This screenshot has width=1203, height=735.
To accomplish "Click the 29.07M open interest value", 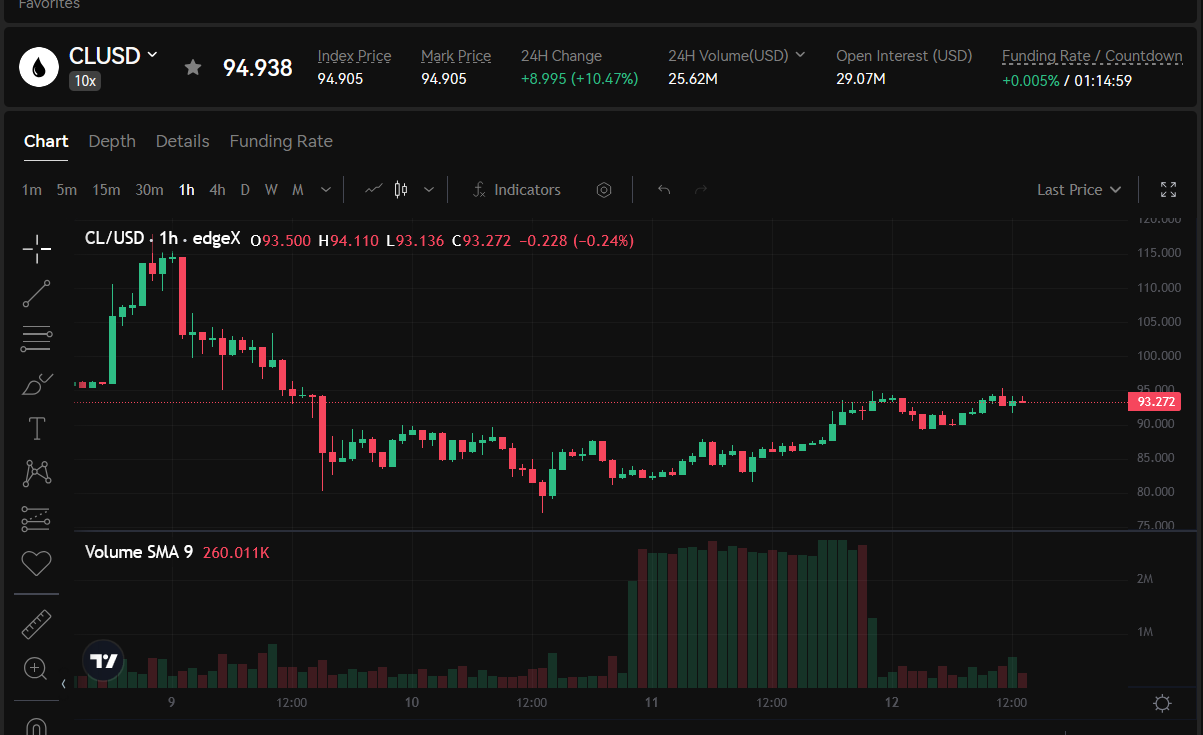I will pos(861,79).
